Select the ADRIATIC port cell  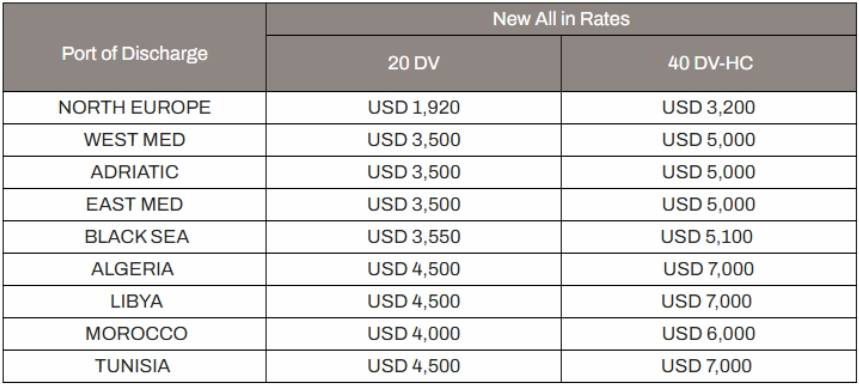point(134,172)
